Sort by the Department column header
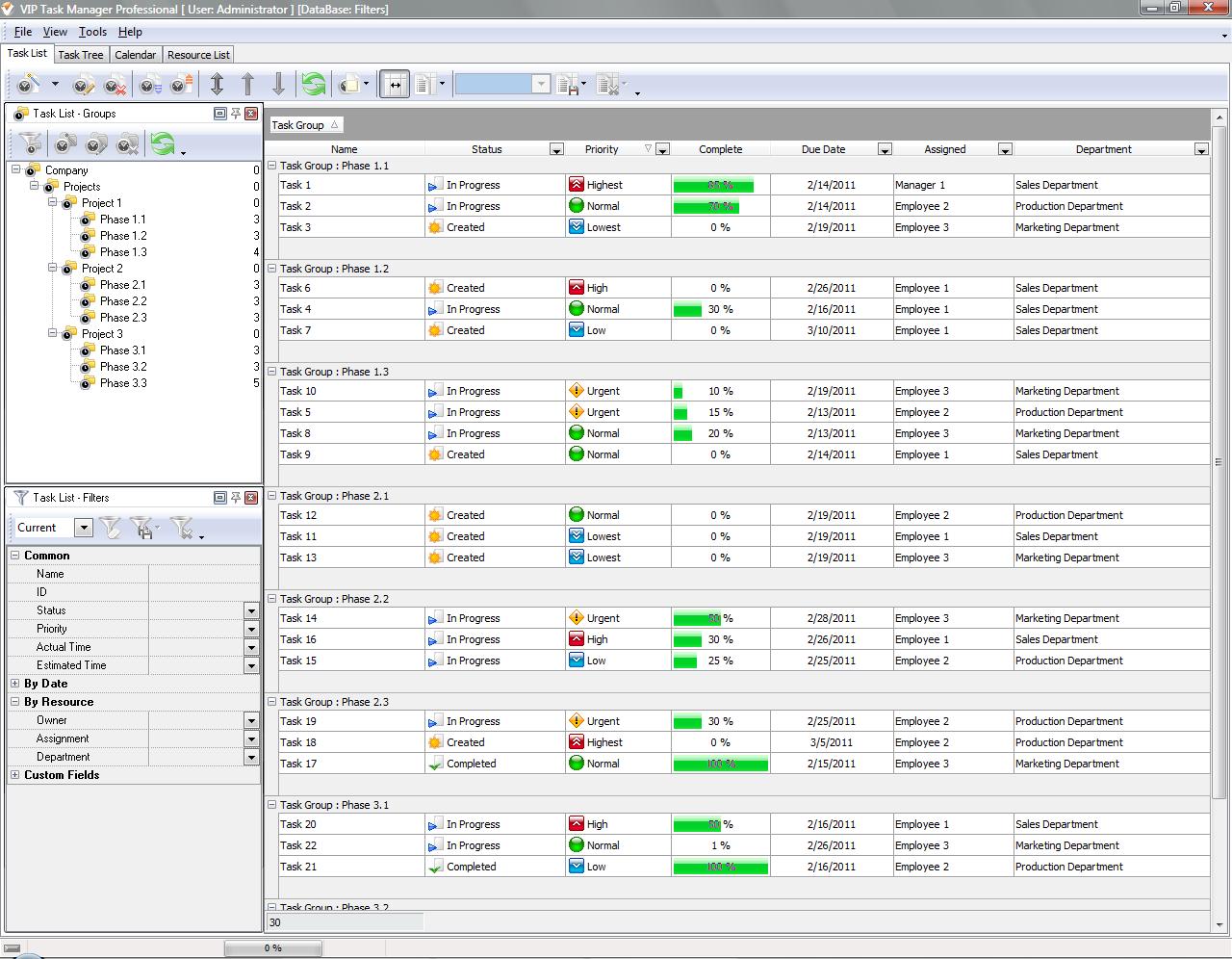The height and width of the screenshot is (959, 1232). tap(1103, 149)
